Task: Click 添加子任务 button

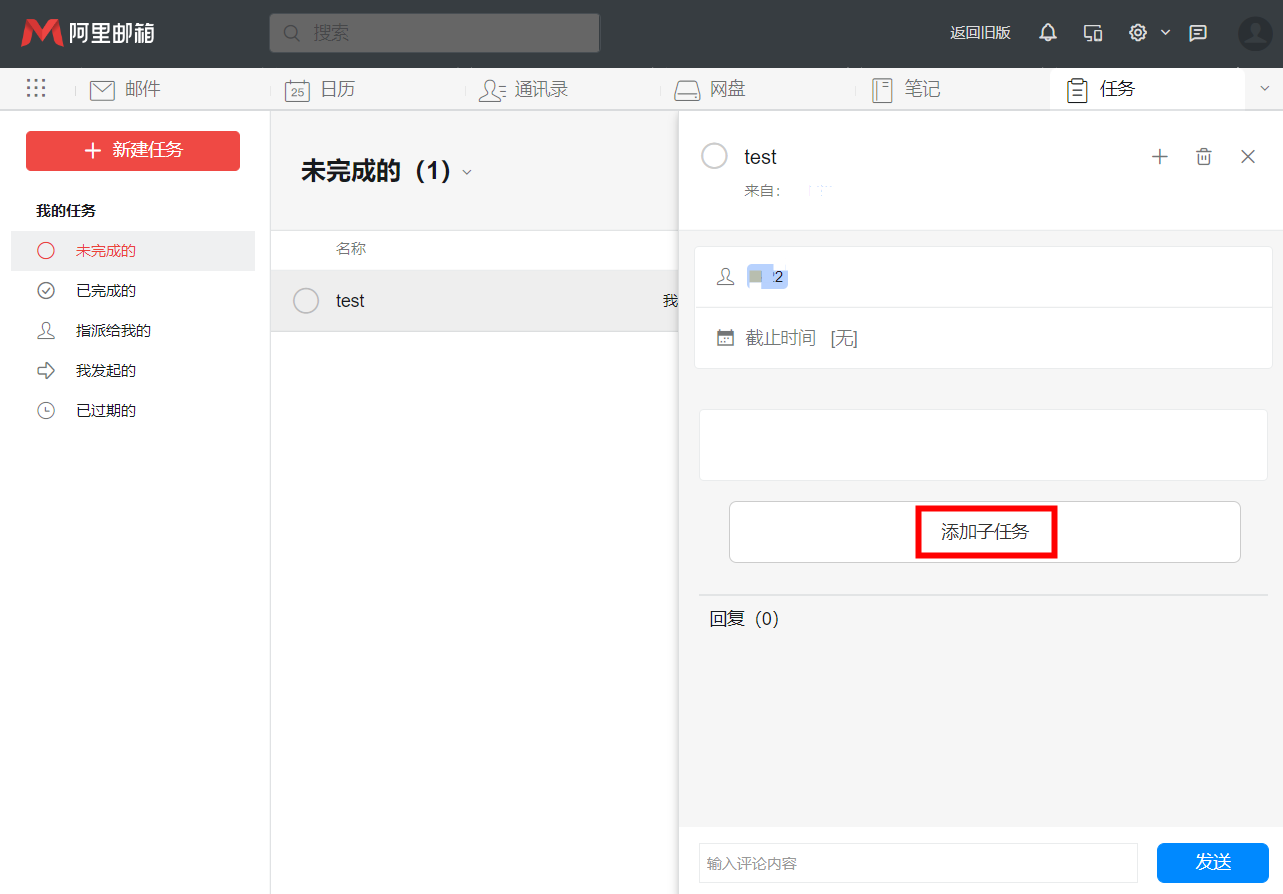Action: click(985, 532)
